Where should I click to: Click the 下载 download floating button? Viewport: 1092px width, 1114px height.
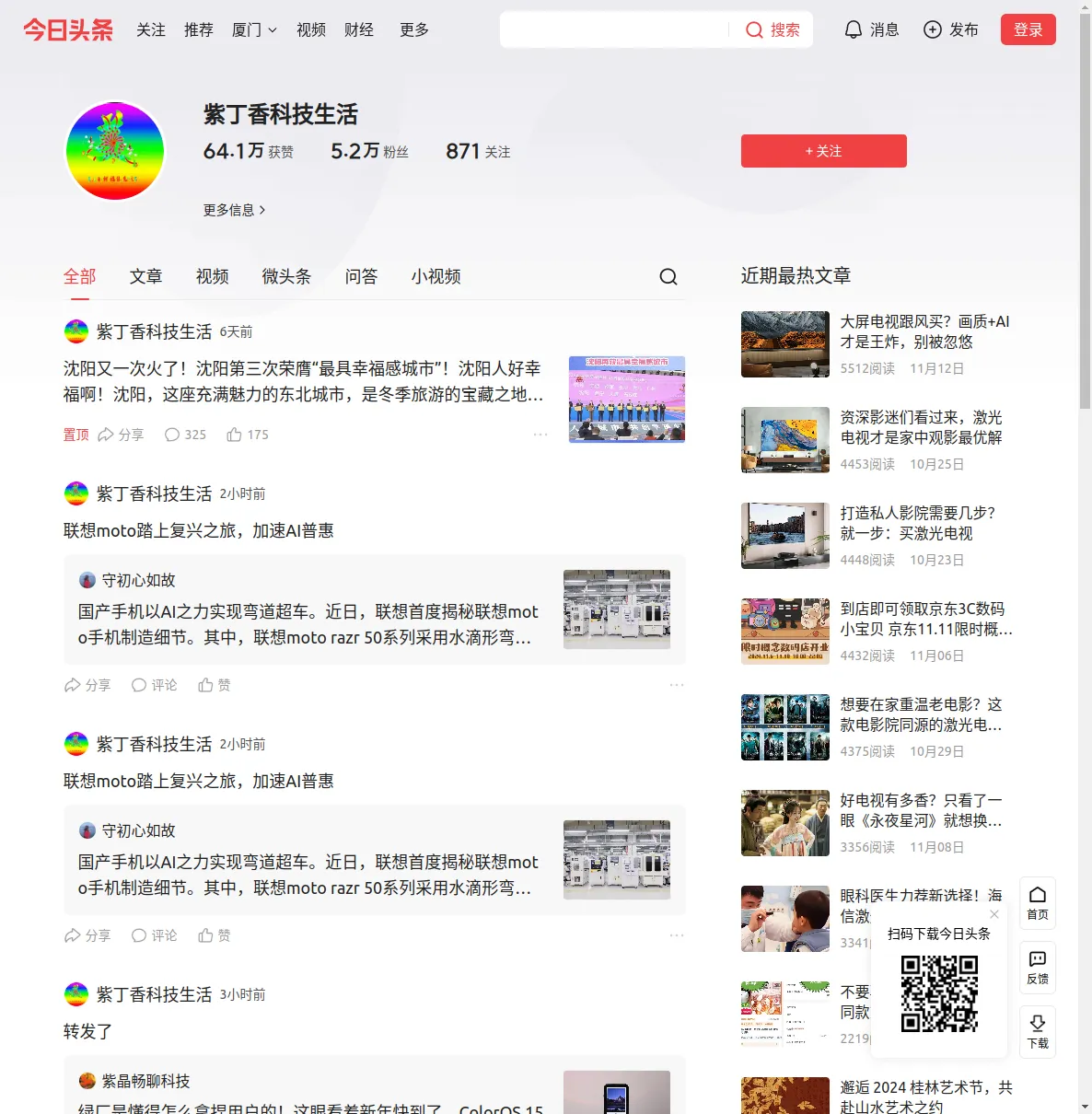(1038, 1032)
